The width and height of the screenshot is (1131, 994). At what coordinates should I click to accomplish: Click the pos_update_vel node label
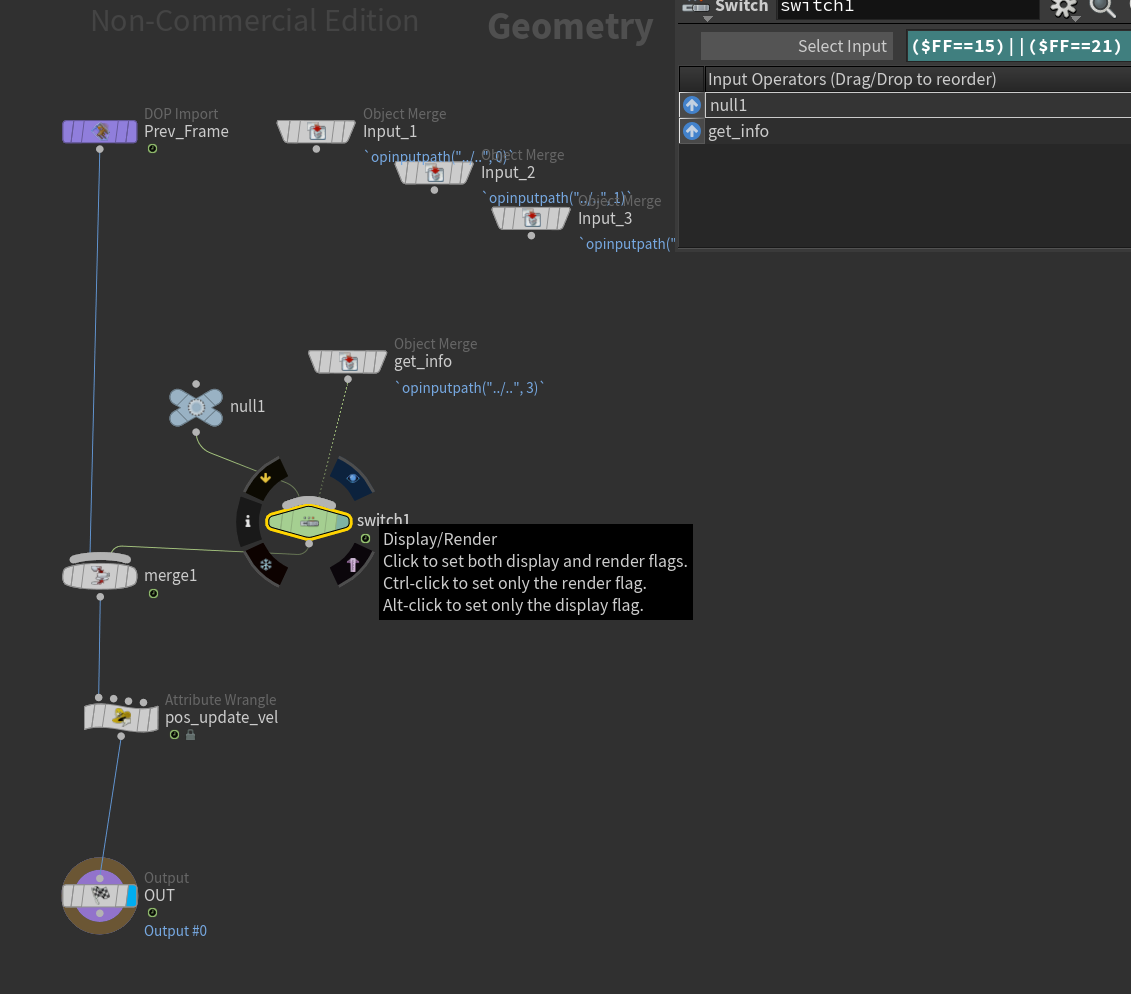pyautogui.click(x=221, y=718)
